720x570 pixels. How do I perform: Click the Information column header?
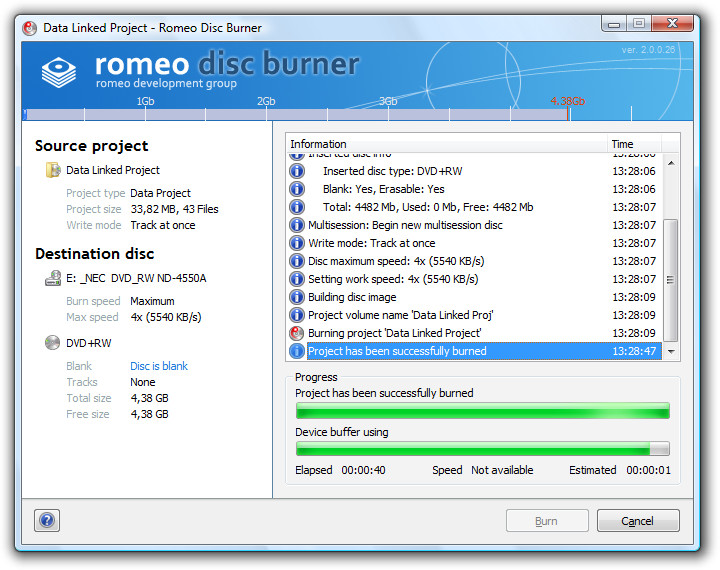(446, 144)
